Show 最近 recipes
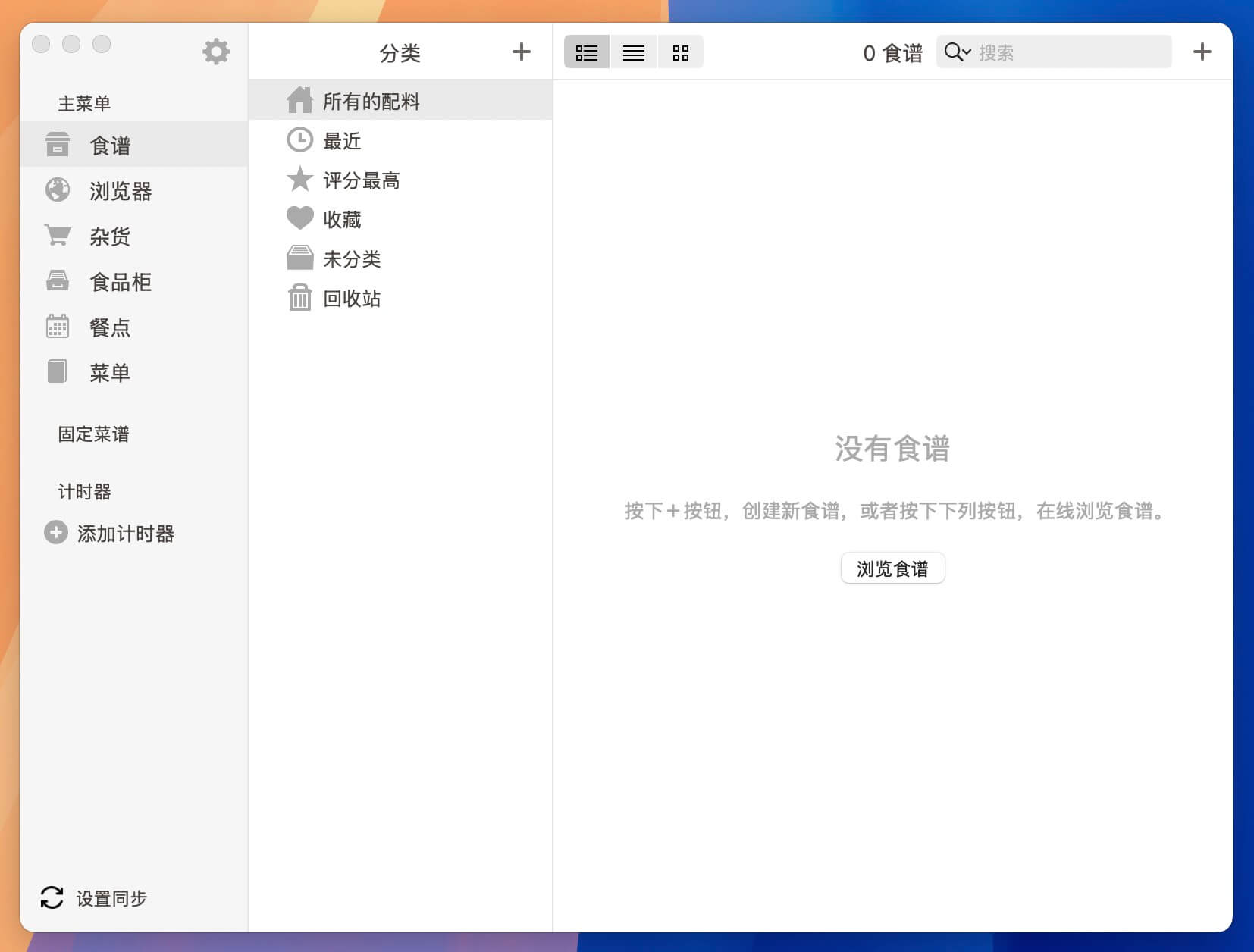The width and height of the screenshot is (1254, 952). [x=342, y=141]
